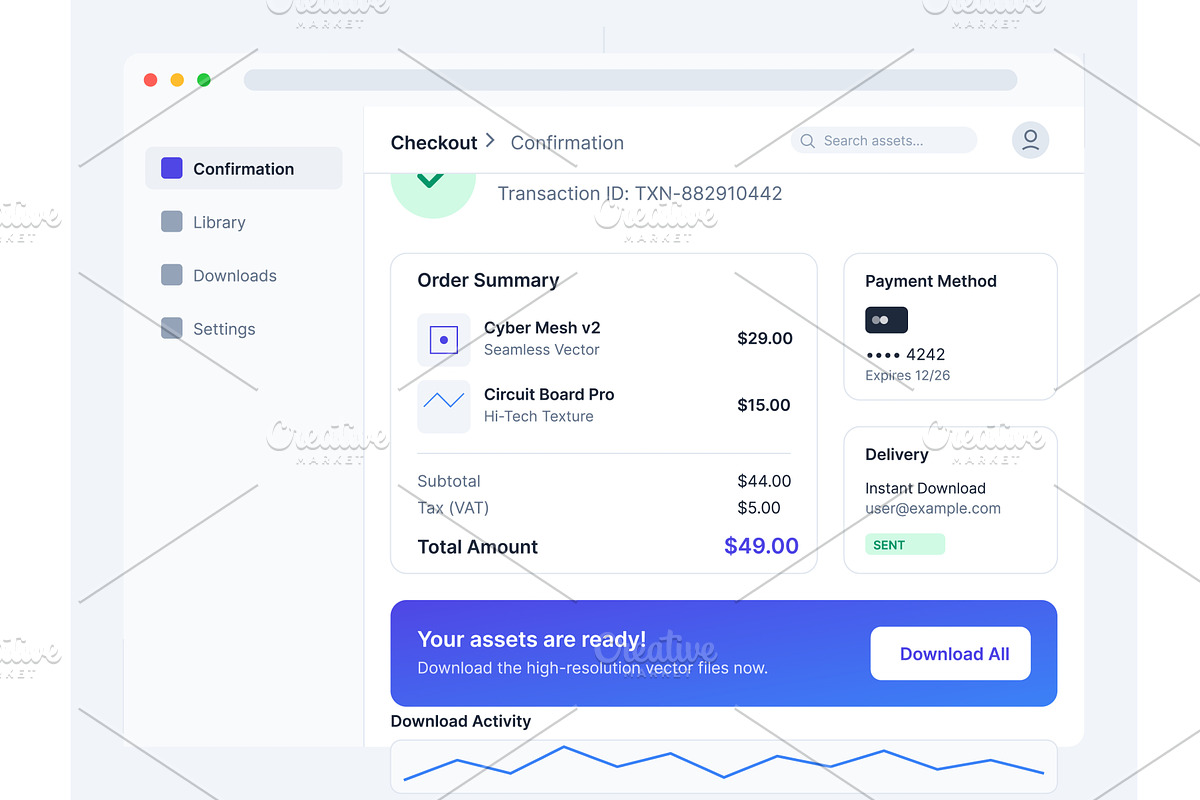Click the Circuit Board Pro item name
Screen dimensions: 1200x800
[x=549, y=394]
